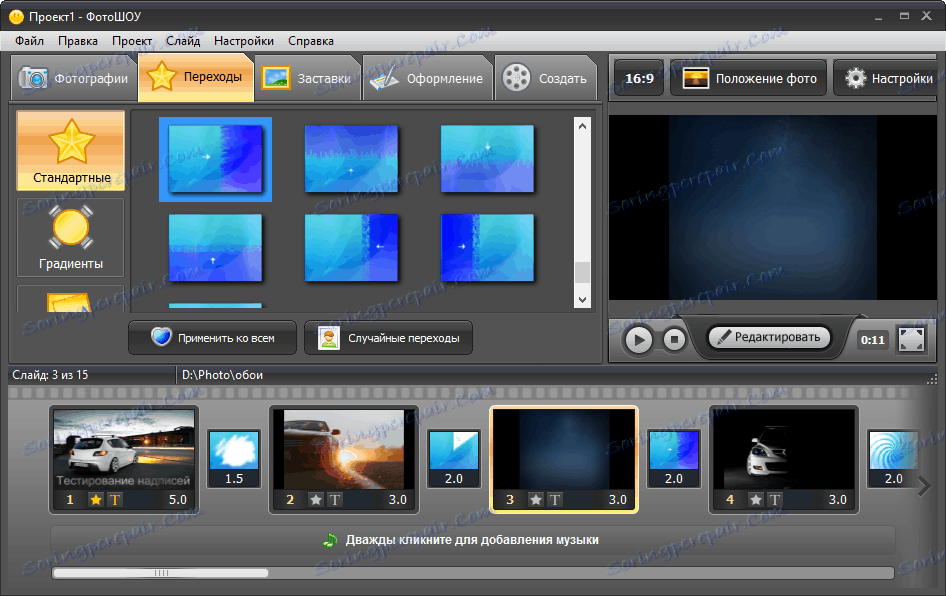The height and width of the screenshot is (596, 946).
Task: Click the T text icon on slide 1
Action: (115, 499)
